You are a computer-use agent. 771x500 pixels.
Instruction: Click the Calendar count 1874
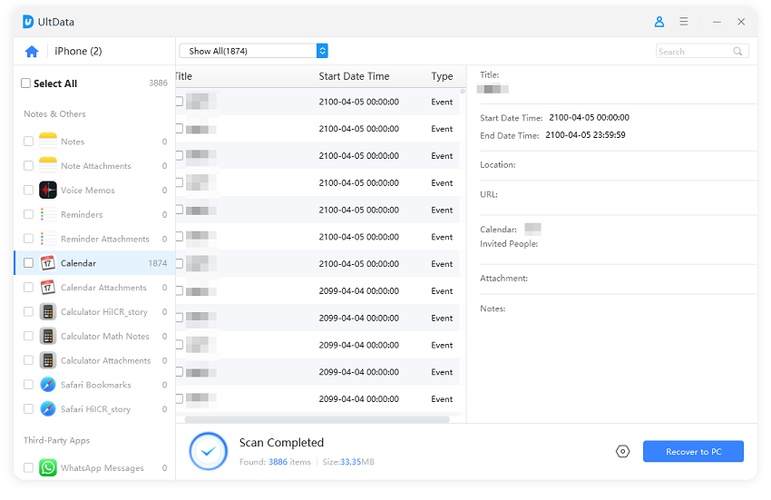click(157, 264)
